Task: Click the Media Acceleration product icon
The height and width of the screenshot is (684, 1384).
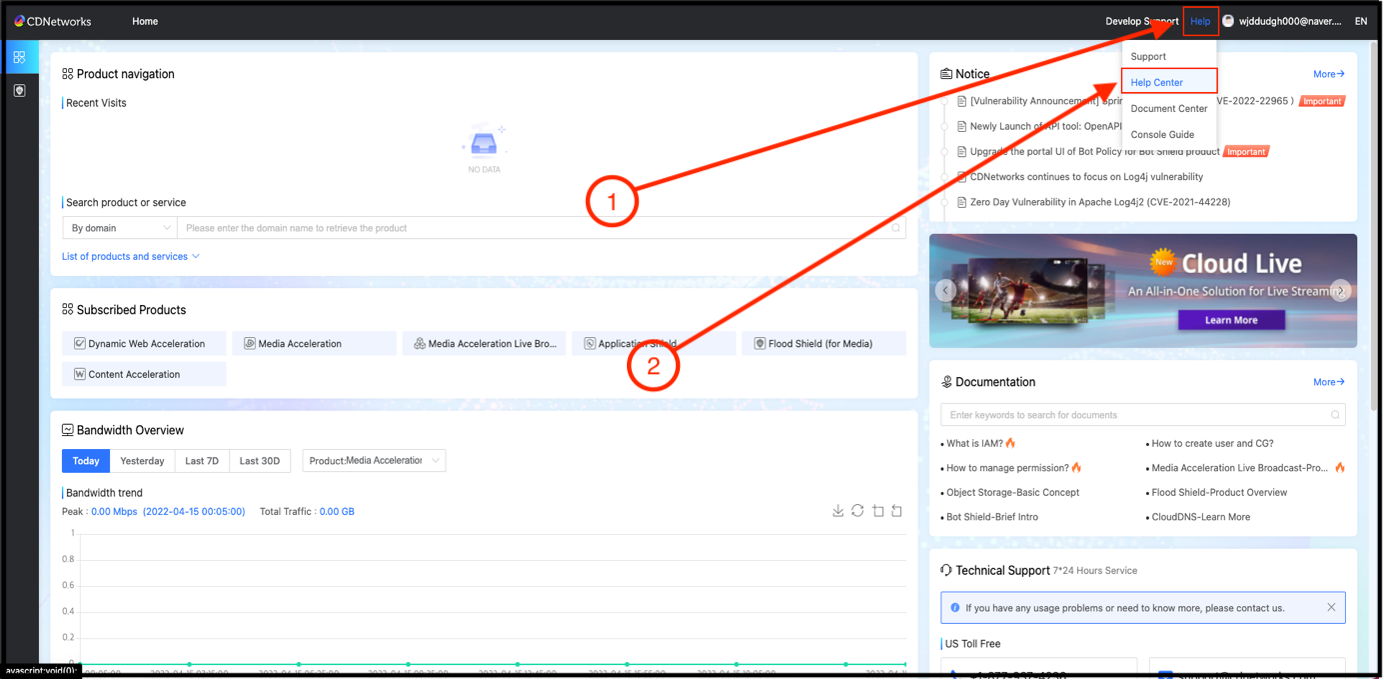Action: coord(250,343)
